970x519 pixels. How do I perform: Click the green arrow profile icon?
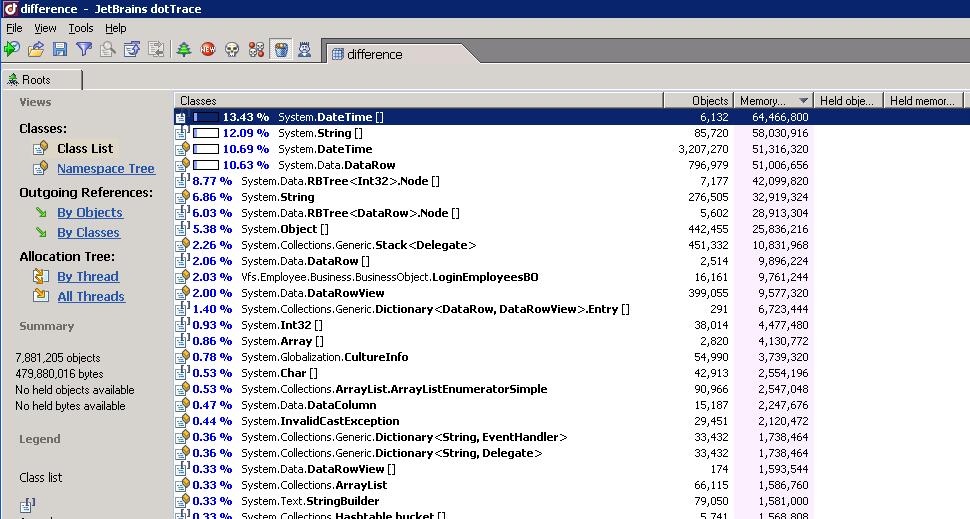point(12,49)
